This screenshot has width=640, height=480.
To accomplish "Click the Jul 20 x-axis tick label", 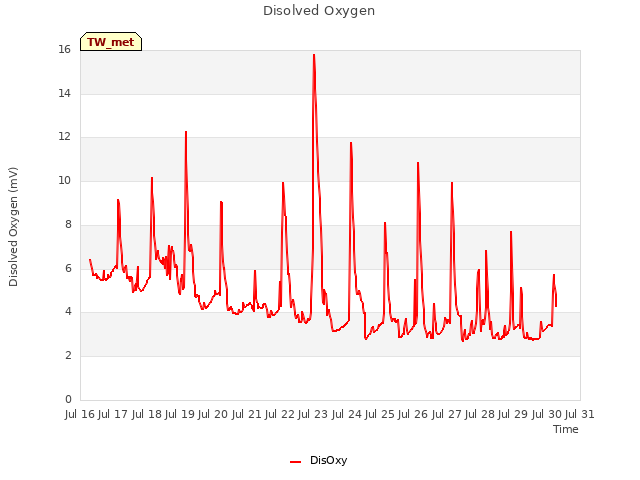I will [213, 414].
